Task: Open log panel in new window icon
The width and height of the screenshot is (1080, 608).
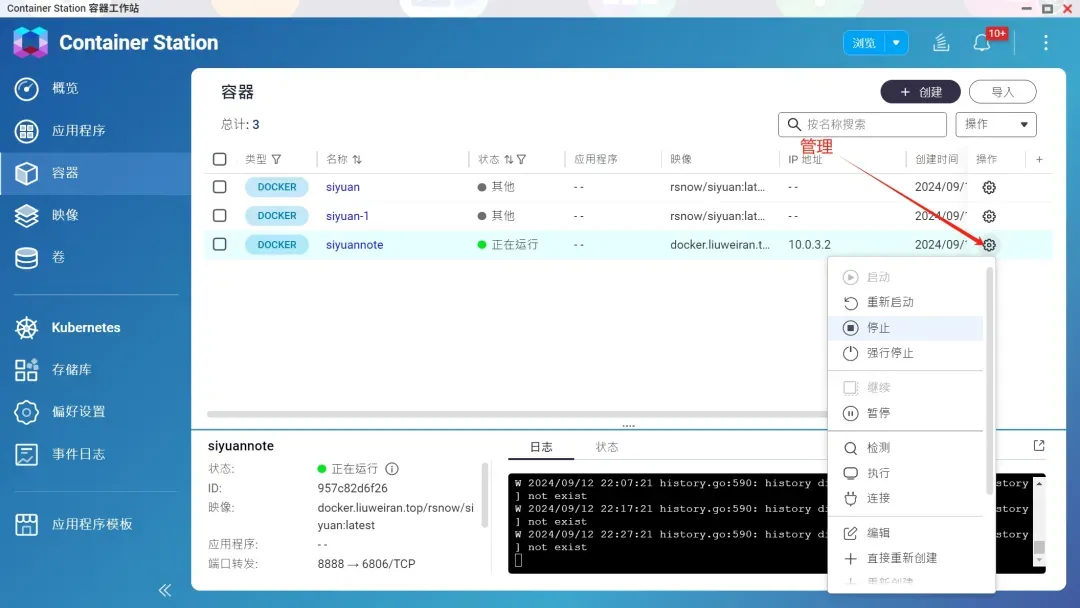Action: pyautogui.click(x=1039, y=446)
